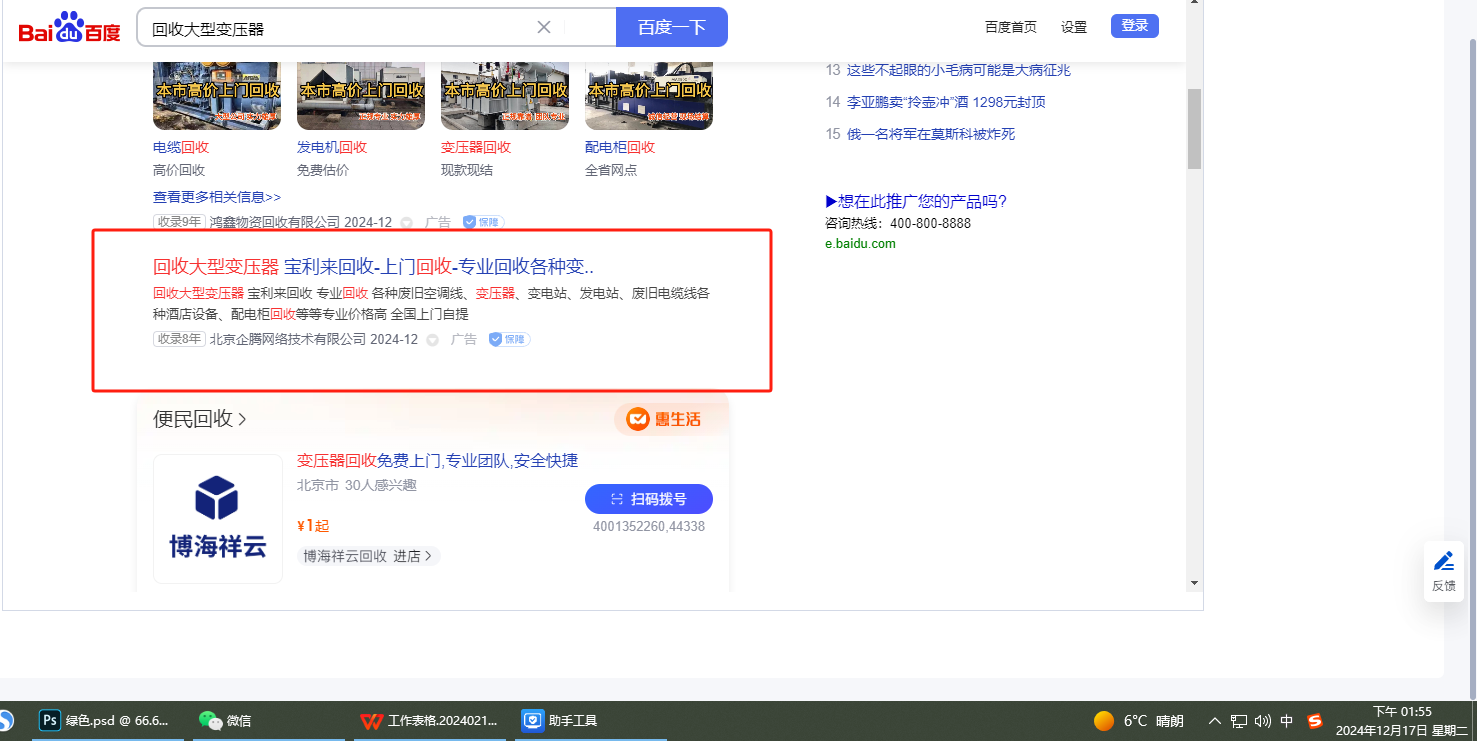Open the e.baidu.com link
Image resolution: width=1477 pixels, height=741 pixels.
pyautogui.click(x=860, y=243)
